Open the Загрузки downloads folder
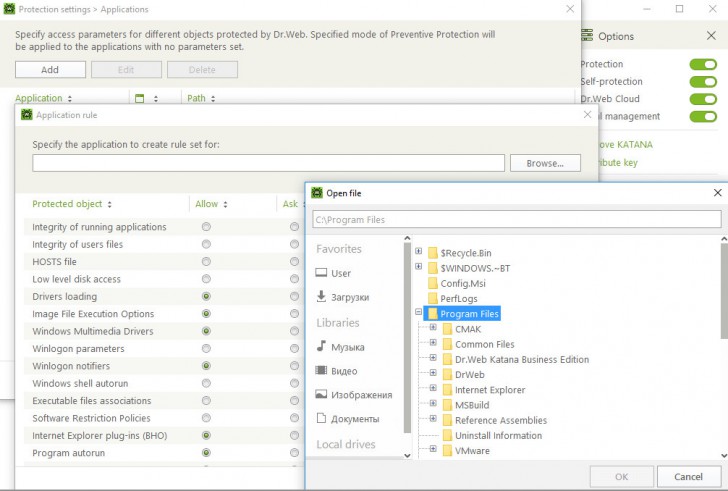This screenshot has height=491, width=728. [322, 297]
